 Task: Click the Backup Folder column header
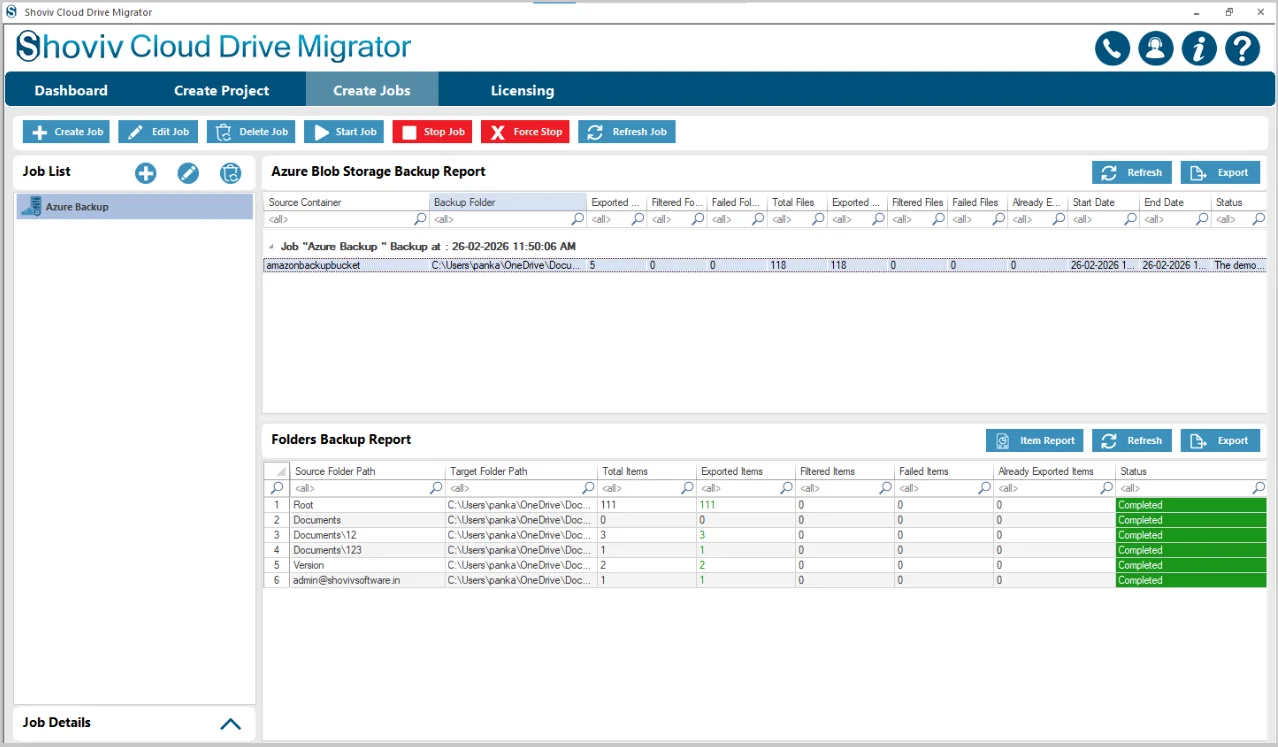(x=508, y=202)
